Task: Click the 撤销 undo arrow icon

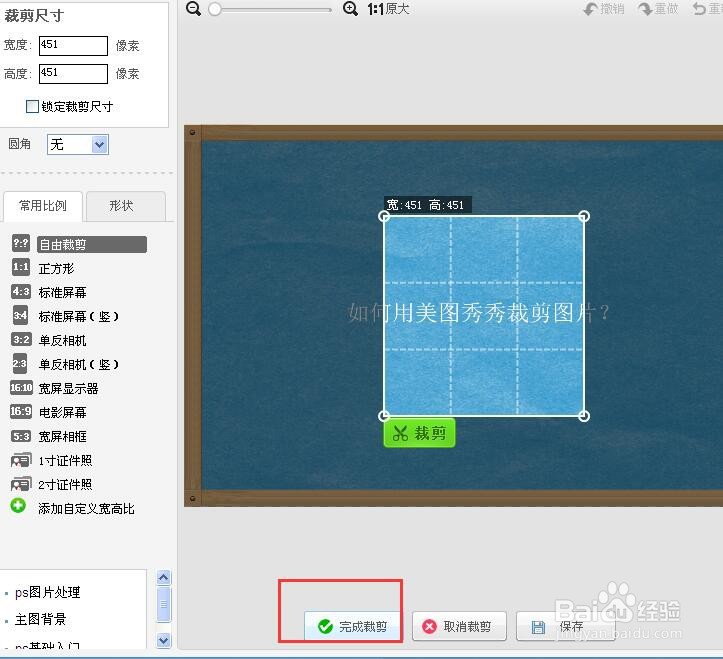Action: [591, 9]
